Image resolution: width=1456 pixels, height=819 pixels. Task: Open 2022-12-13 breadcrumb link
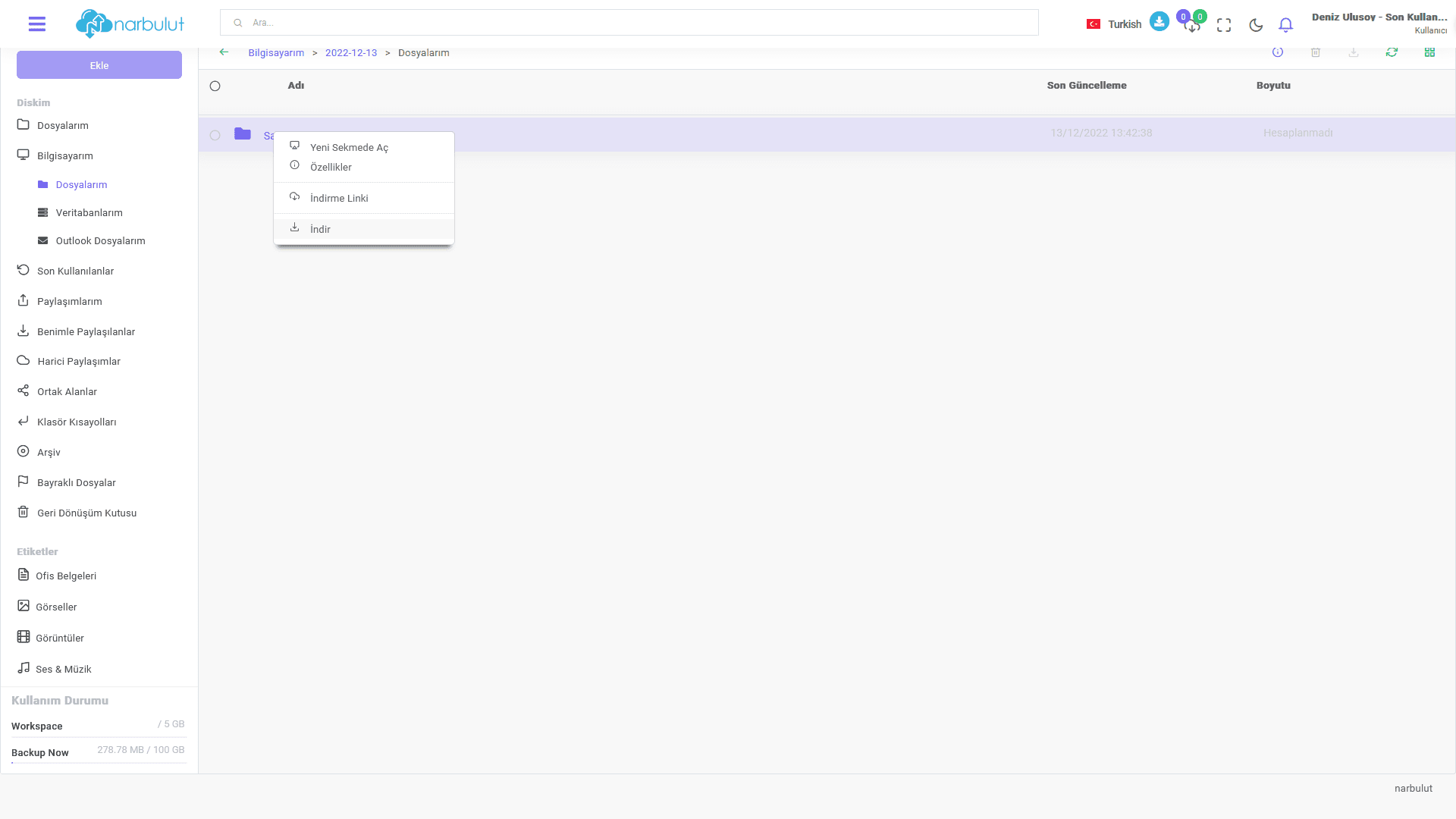[x=351, y=53]
